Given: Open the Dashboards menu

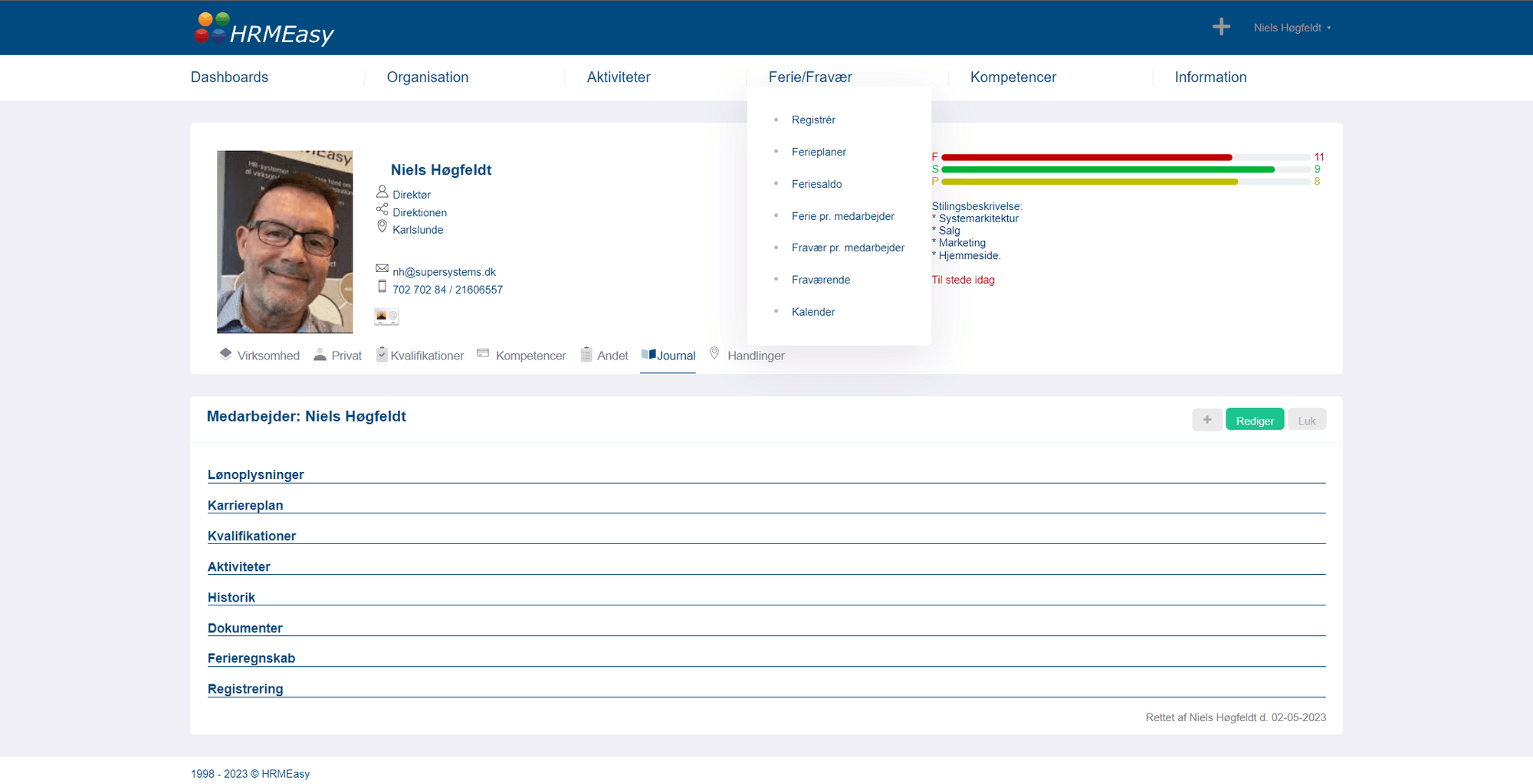Looking at the screenshot, I should pyautogui.click(x=229, y=77).
